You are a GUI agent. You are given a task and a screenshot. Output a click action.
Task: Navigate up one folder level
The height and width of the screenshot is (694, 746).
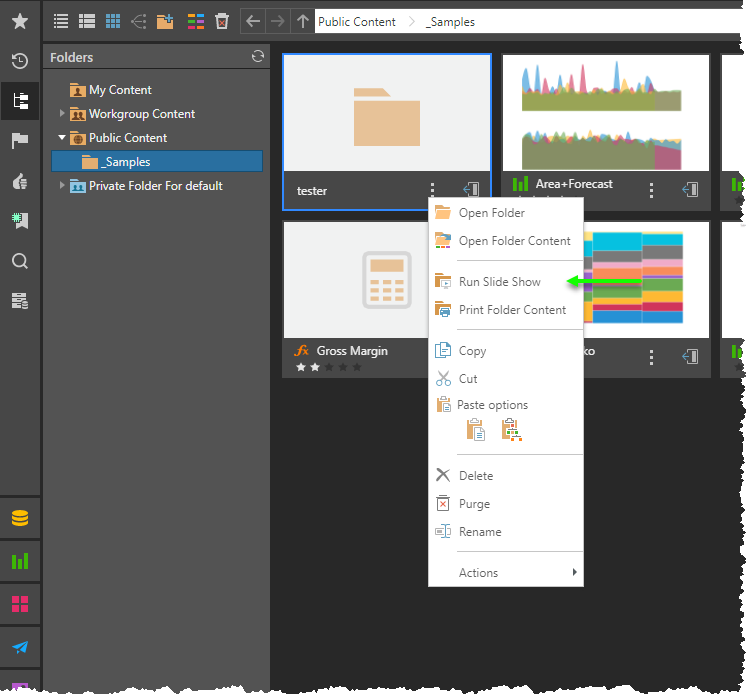(x=302, y=21)
